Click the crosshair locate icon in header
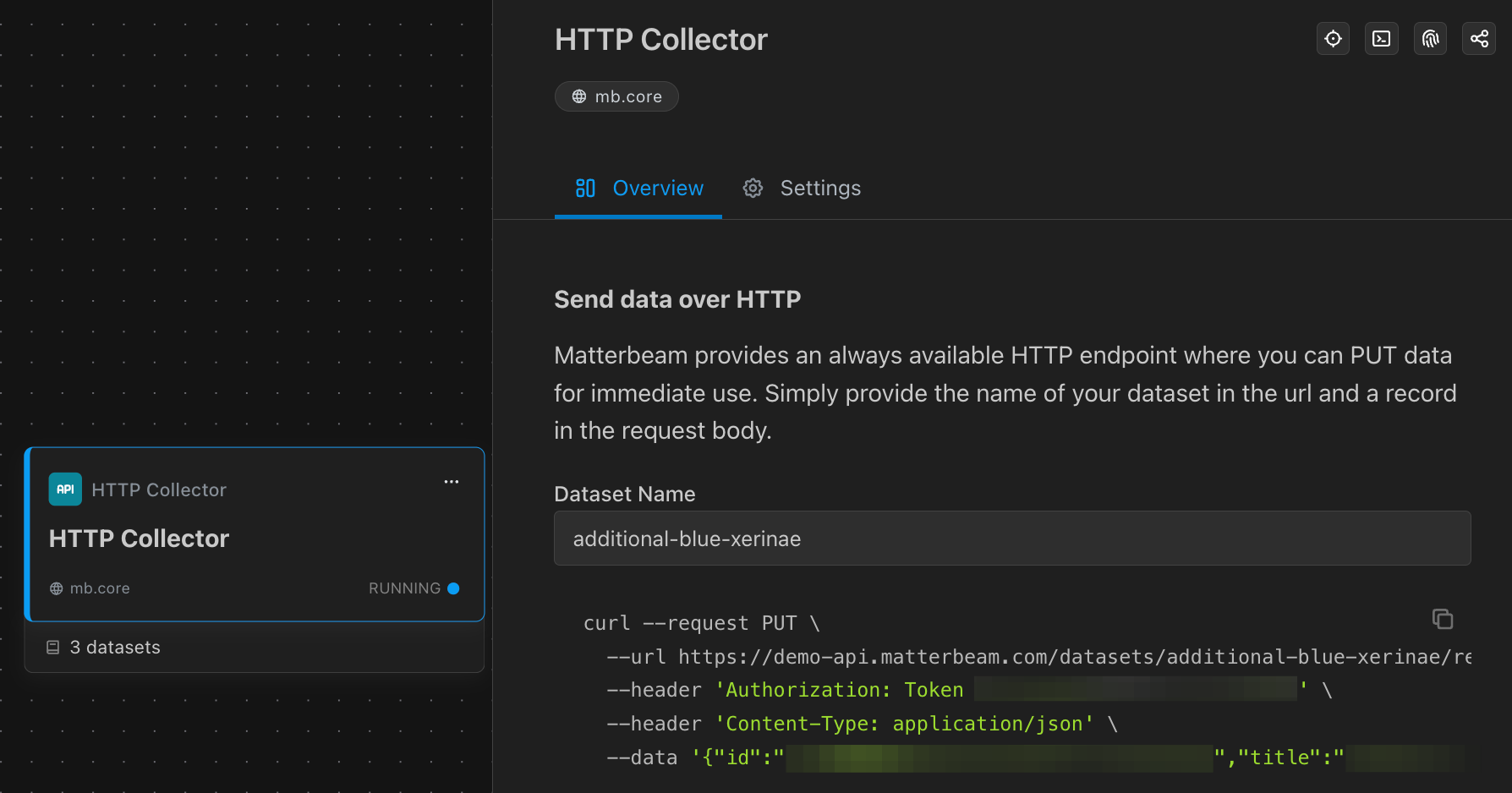Screen dimensions: 1512x793 tap(1333, 39)
